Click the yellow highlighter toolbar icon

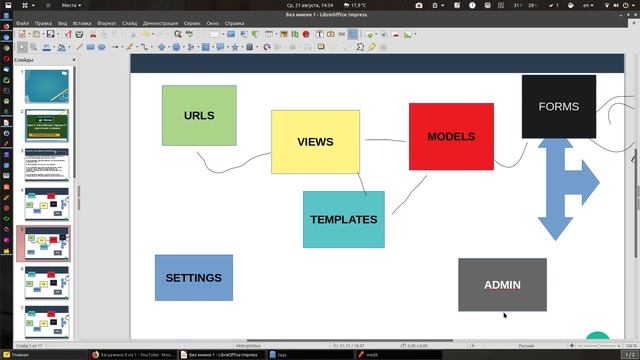pos(372,47)
